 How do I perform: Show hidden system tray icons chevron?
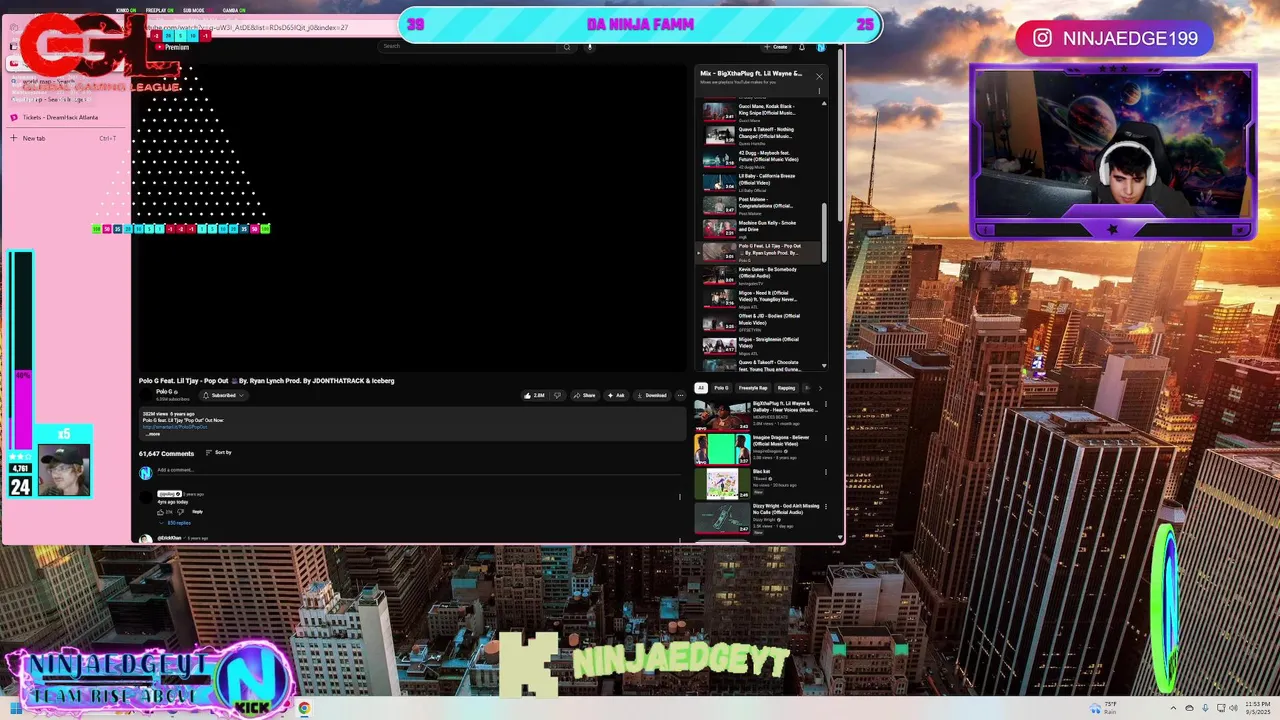tap(1175, 708)
